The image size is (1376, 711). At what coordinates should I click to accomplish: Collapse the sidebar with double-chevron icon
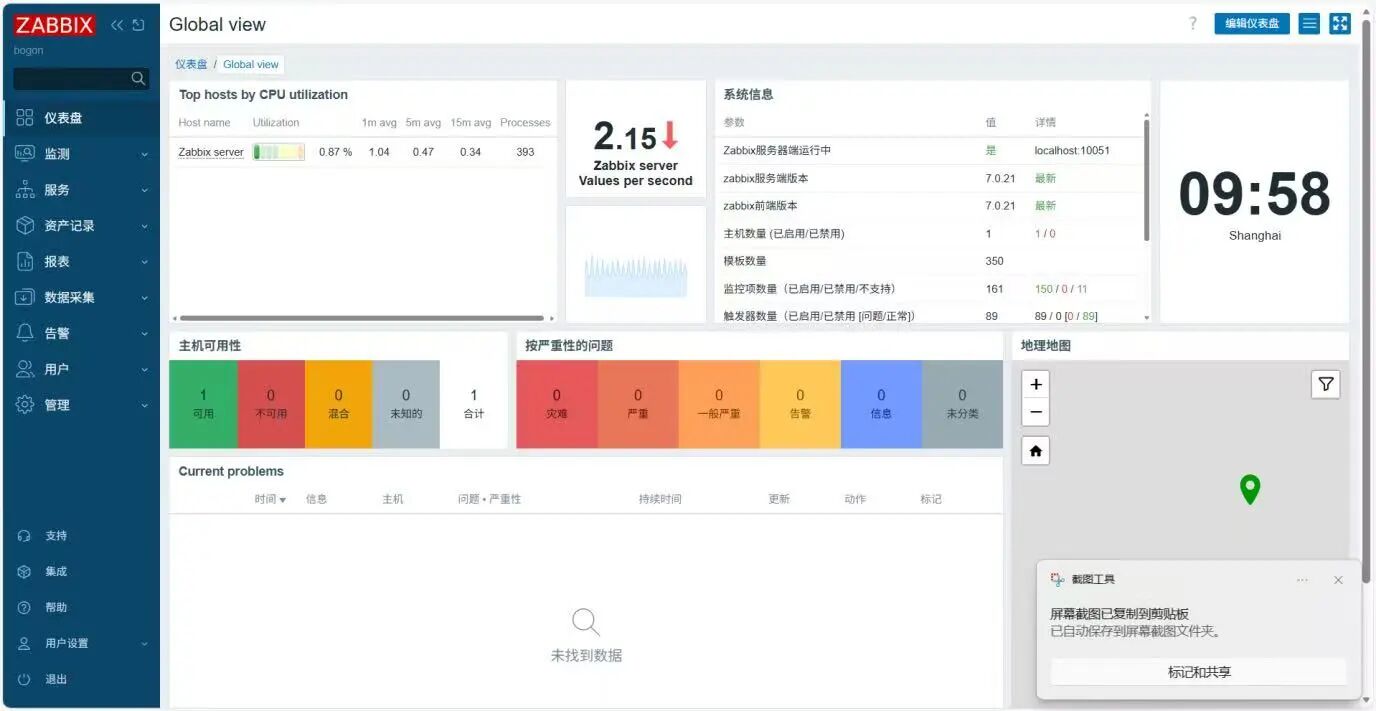pos(117,25)
